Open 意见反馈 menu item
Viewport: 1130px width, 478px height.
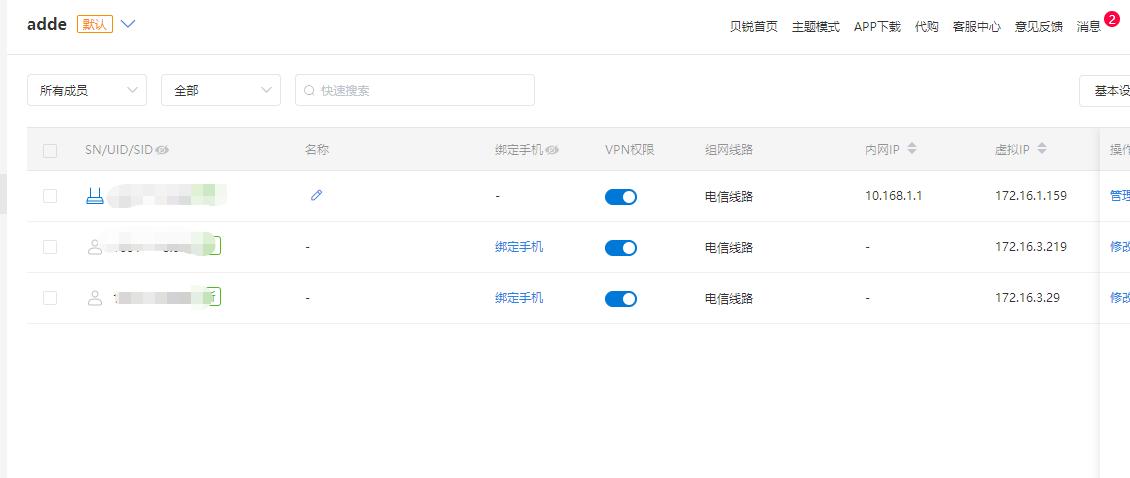[1038, 27]
